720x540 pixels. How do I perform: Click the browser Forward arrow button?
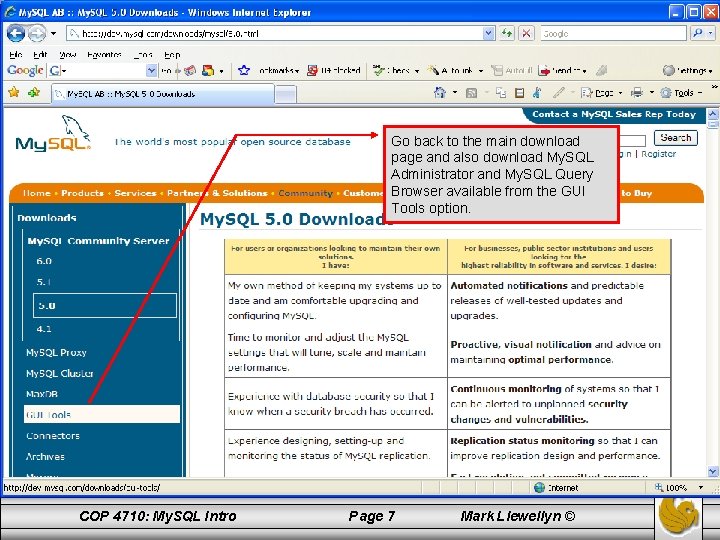point(37,34)
